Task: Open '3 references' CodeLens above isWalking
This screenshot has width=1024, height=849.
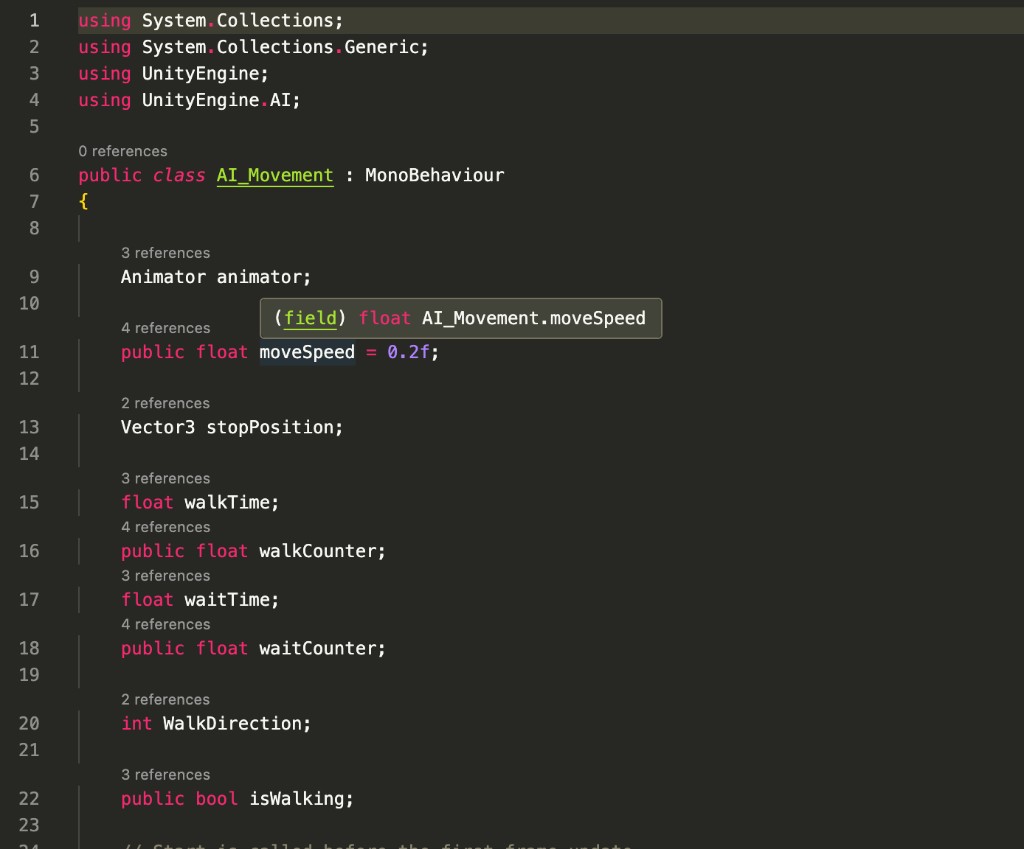Action: click(x=165, y=775)
